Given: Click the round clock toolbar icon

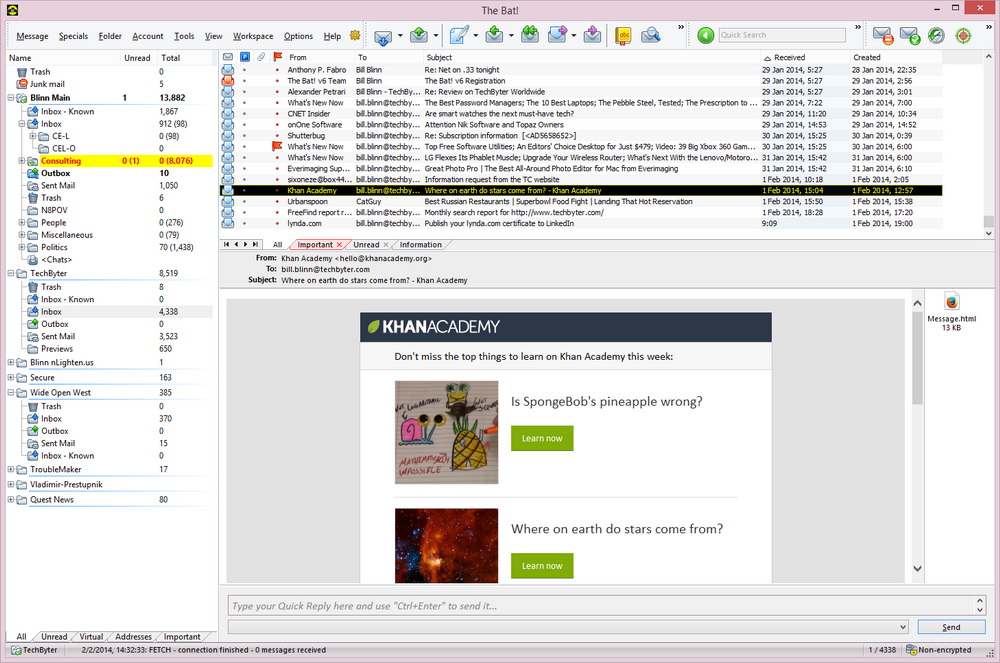Looking at the screenshot, I should point(936,35).
